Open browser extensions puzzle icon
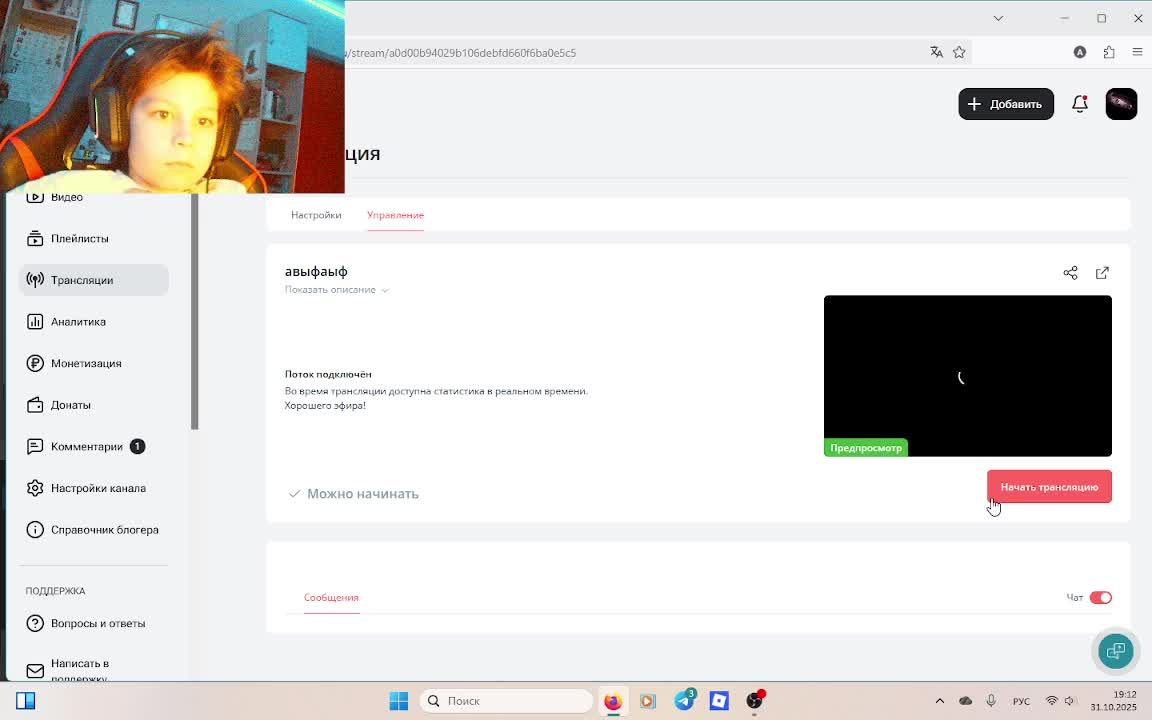Screen dimensions: 1152x720 (1109, 52)
